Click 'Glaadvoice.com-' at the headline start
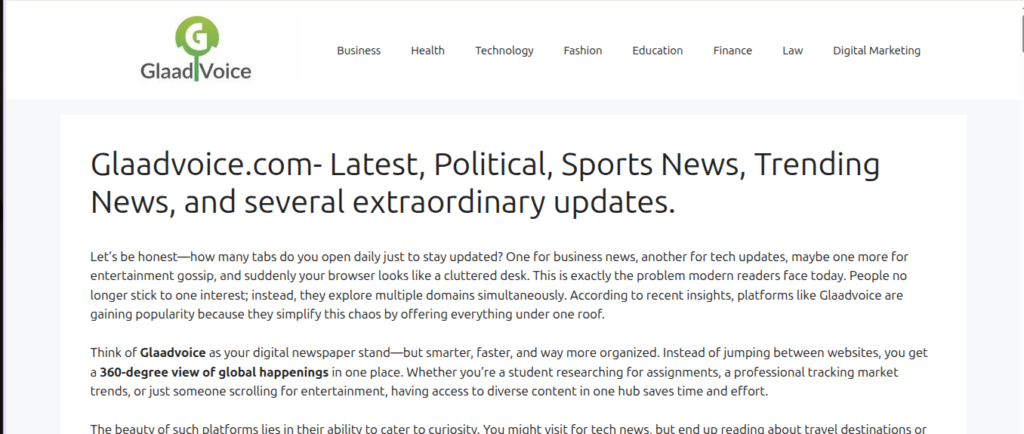 click(206, 165)
